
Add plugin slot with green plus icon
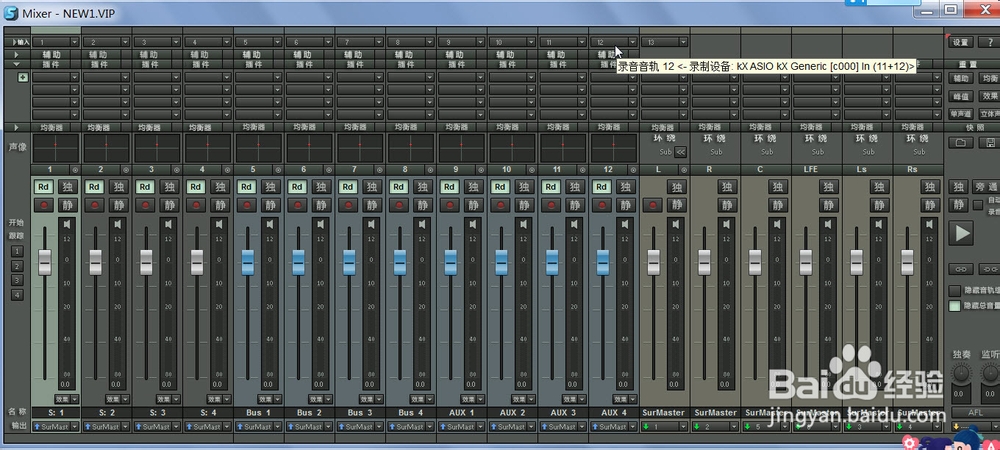point(23,77)
